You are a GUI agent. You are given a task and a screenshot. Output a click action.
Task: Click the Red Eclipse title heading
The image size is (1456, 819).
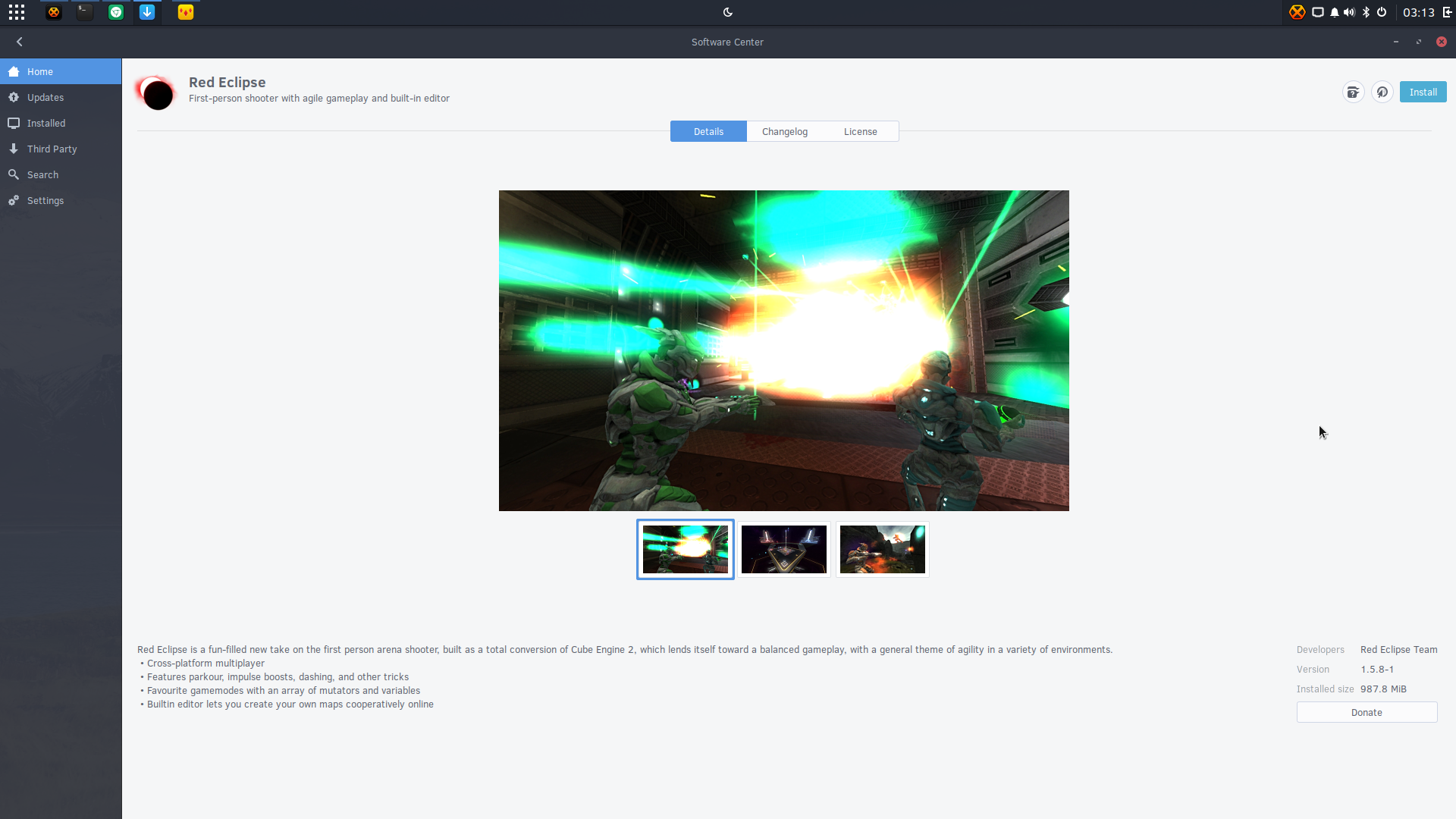click(x=227, y=82)
